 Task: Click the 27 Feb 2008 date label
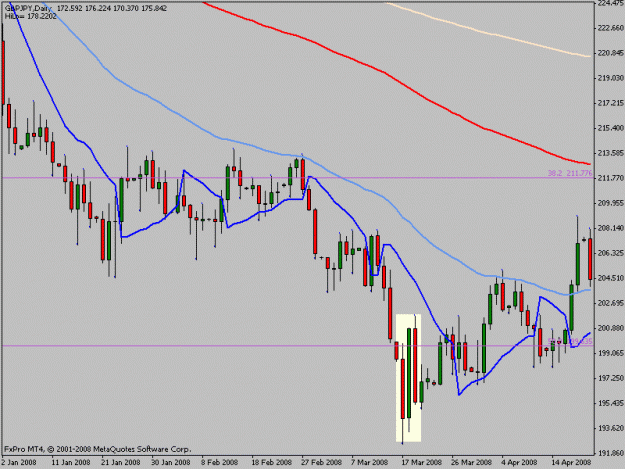[322, 463]
